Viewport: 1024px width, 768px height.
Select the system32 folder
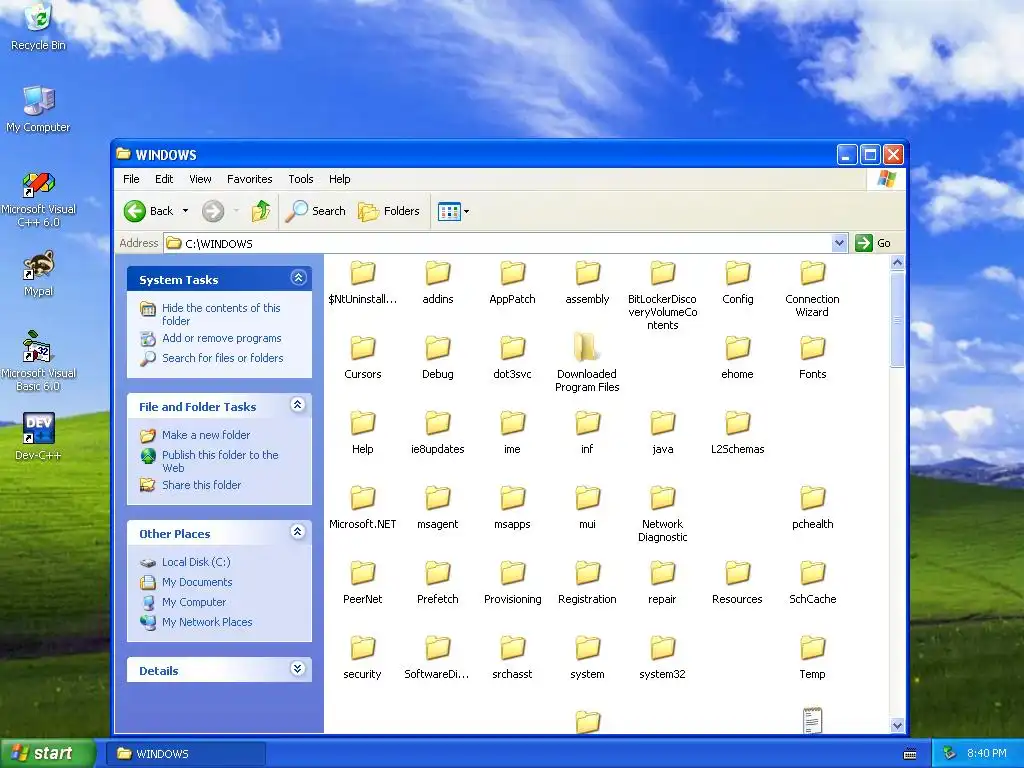click(662, 658)
